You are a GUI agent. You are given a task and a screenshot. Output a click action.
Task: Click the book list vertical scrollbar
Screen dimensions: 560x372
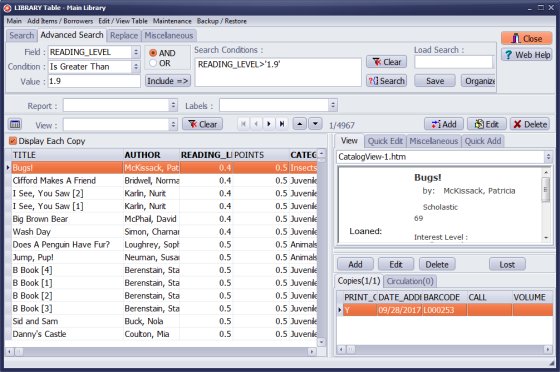(x=321, y=248)
